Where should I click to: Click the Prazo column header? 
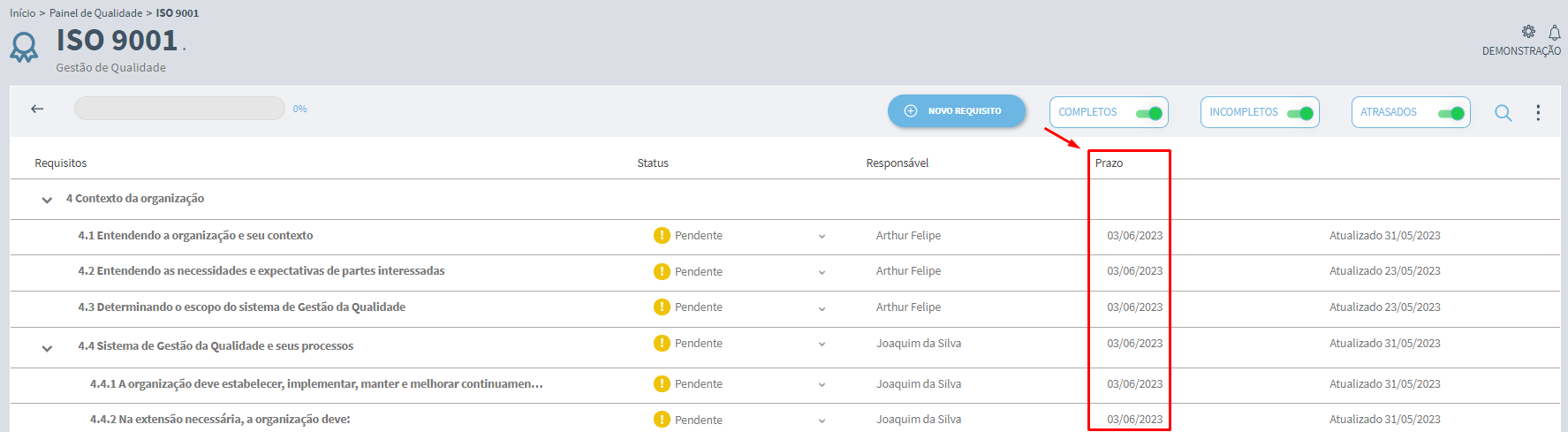tap(1109, 163)
